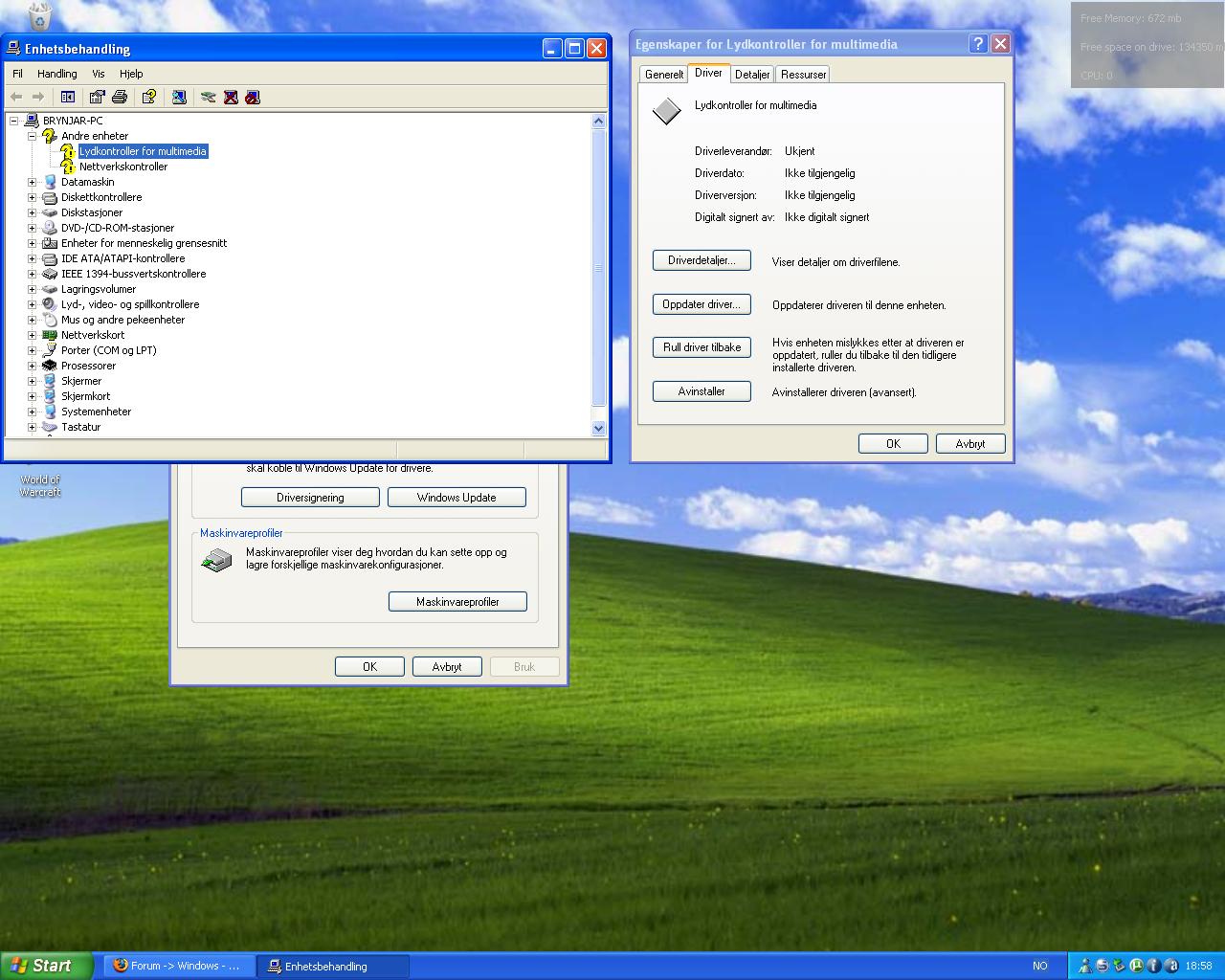Switch to the Forum Firefox taskbar item
The height and width of the screenshot is (980, 1225).
click(x=179, y=966)
